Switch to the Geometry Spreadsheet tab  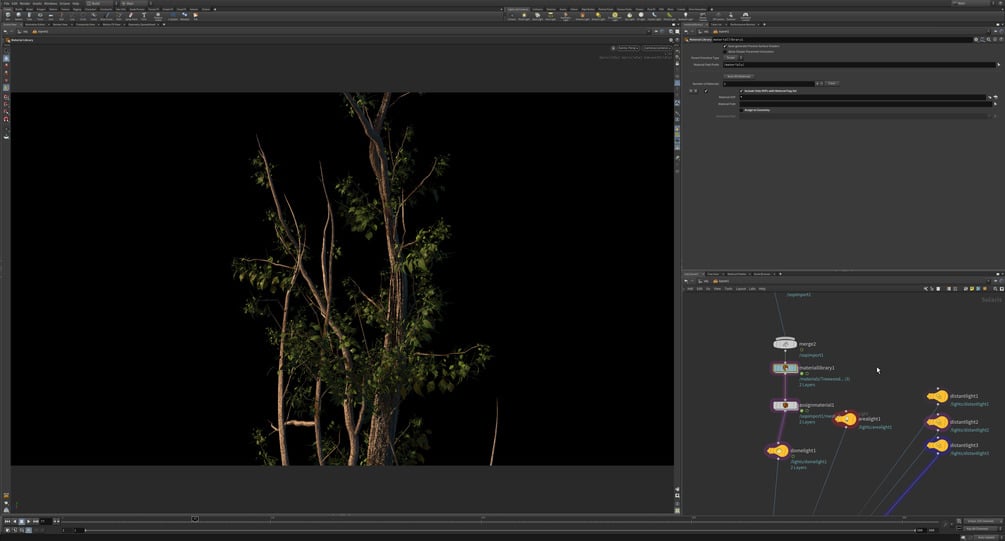142,24
